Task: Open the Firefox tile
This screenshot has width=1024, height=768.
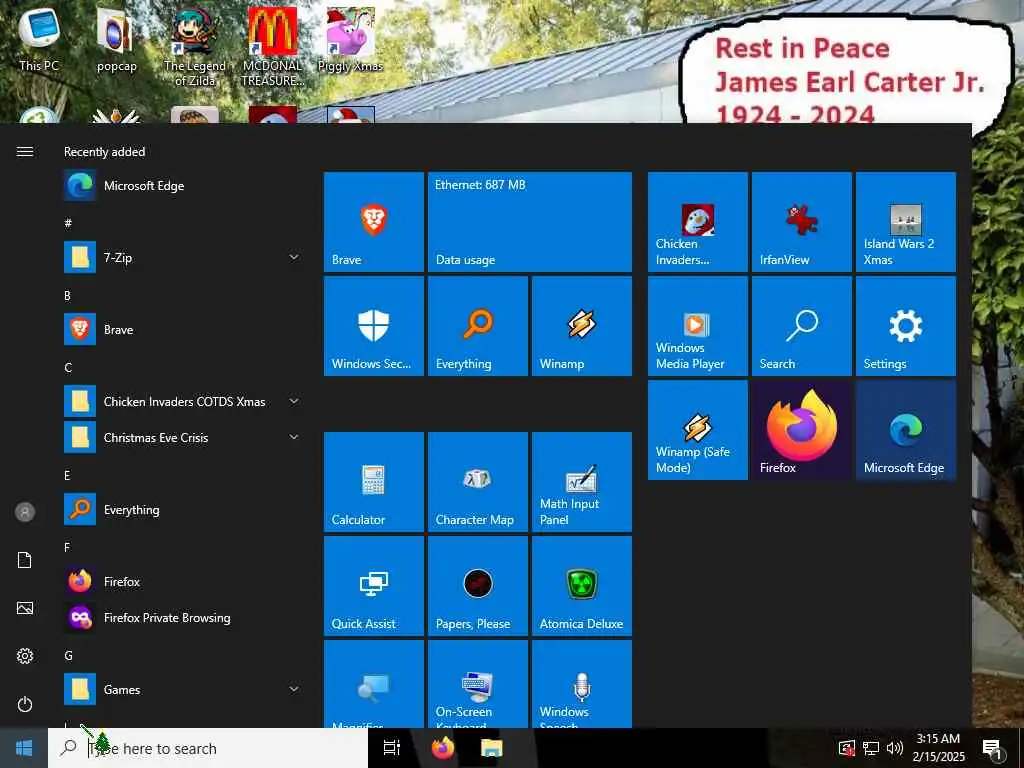Action: tap(801, 430)
